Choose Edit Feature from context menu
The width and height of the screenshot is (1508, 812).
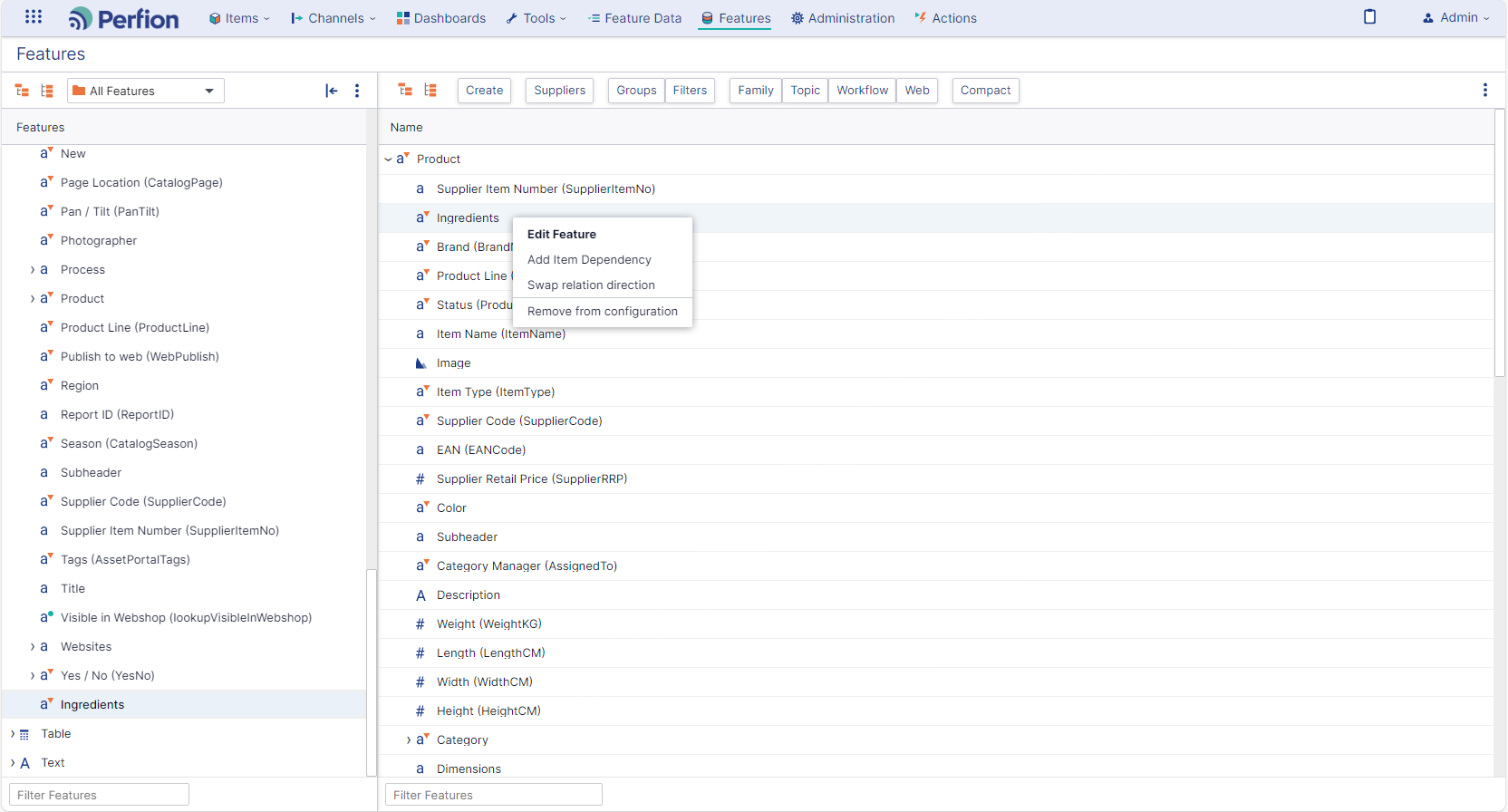(603, 234)
